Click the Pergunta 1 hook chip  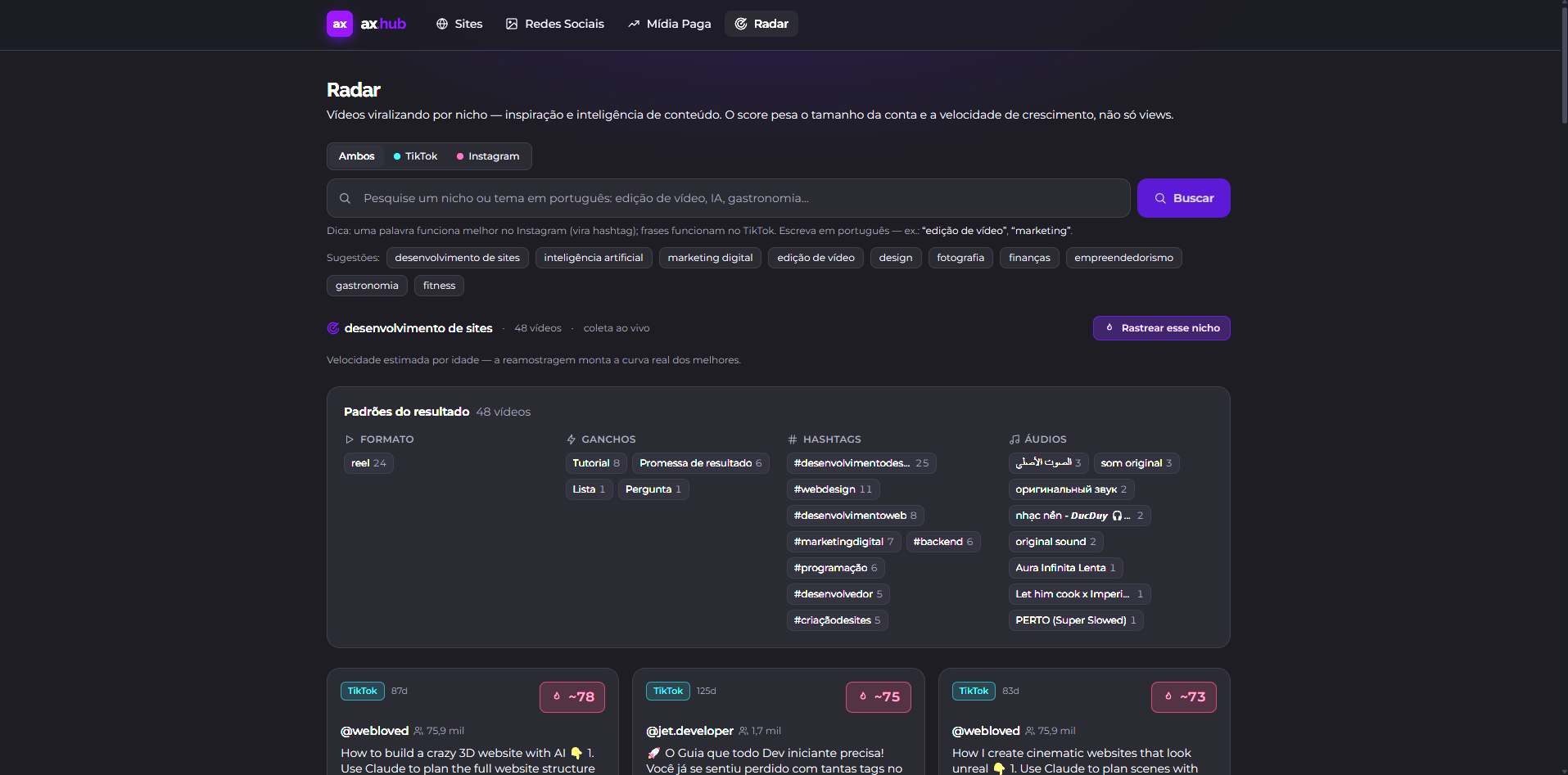tap(653, 489)
